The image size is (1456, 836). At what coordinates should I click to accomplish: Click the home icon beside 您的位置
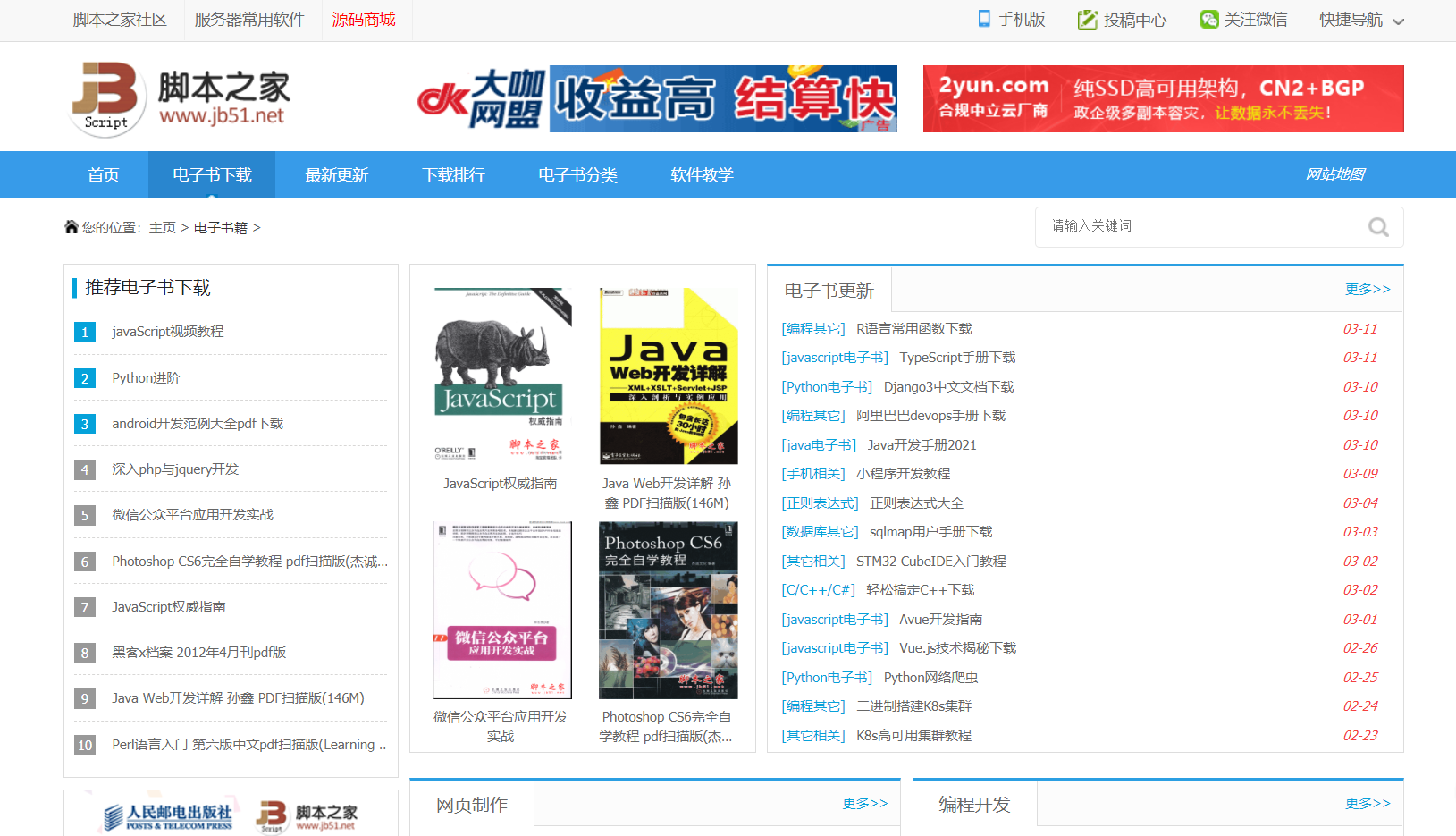coord(72,227)
